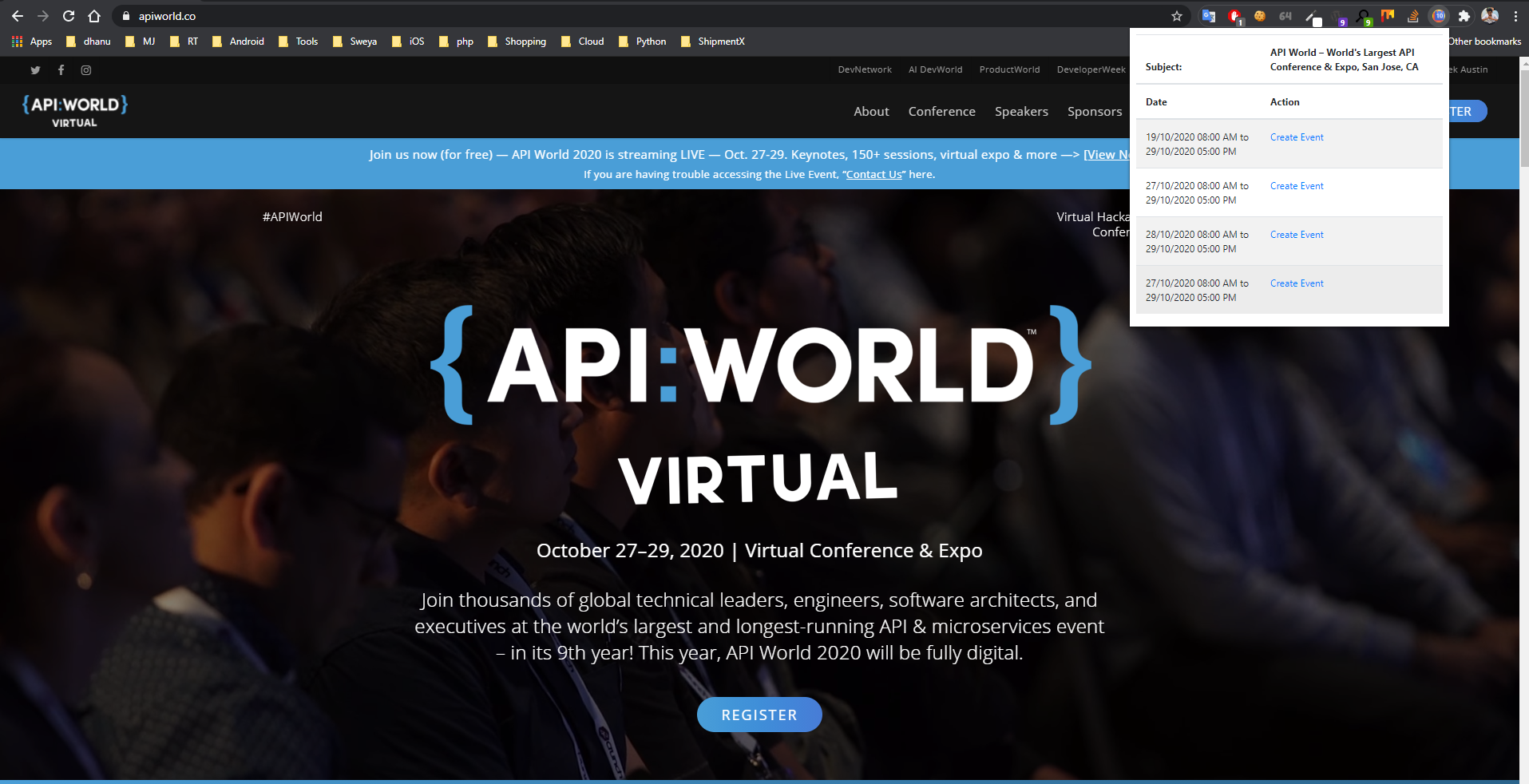
Task: Open the Android bookmarks folder
Action: pos(238,42)
